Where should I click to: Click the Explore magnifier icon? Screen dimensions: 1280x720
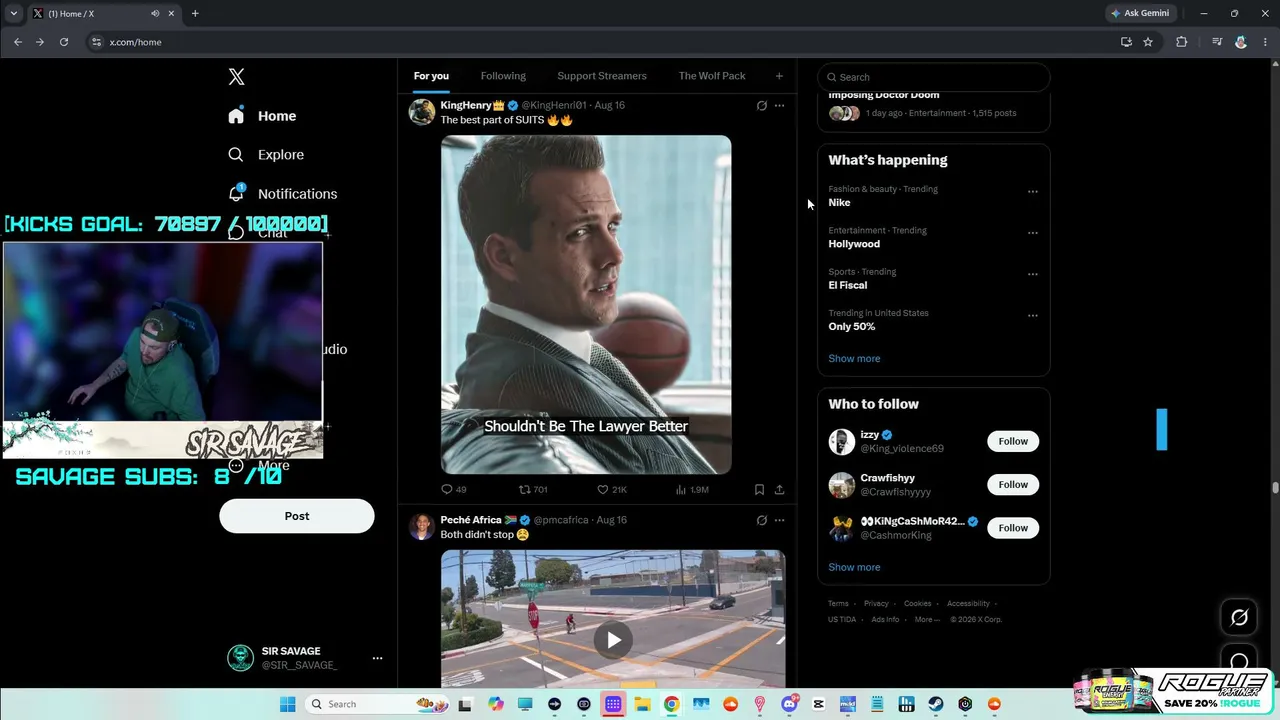click(x=236, y=155)
